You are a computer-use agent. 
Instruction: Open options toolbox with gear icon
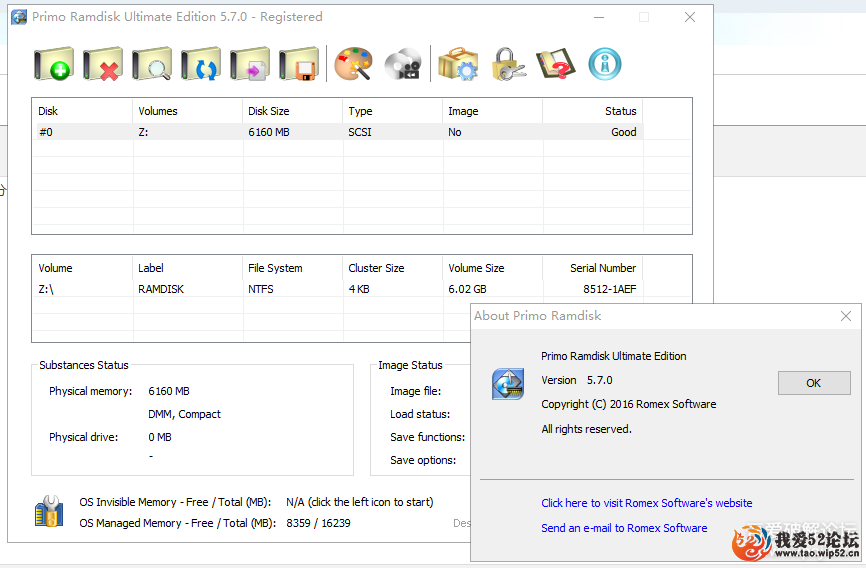(x=458, y=64)
